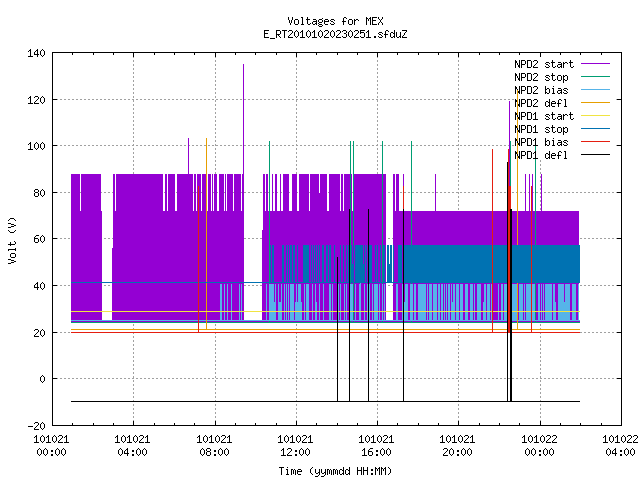This screenshot has width=640, height=480.
Task: Click the y-axis tick label 100
Action: pos(36,146)
